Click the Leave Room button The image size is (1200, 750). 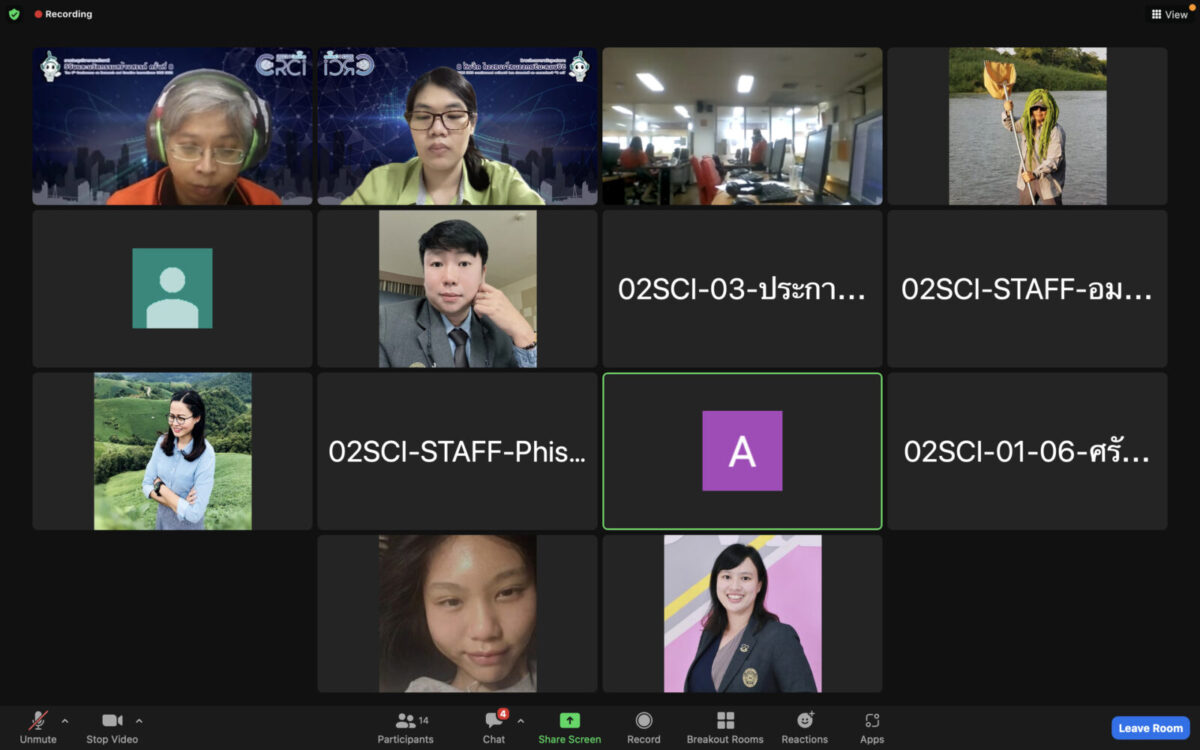1150,728
